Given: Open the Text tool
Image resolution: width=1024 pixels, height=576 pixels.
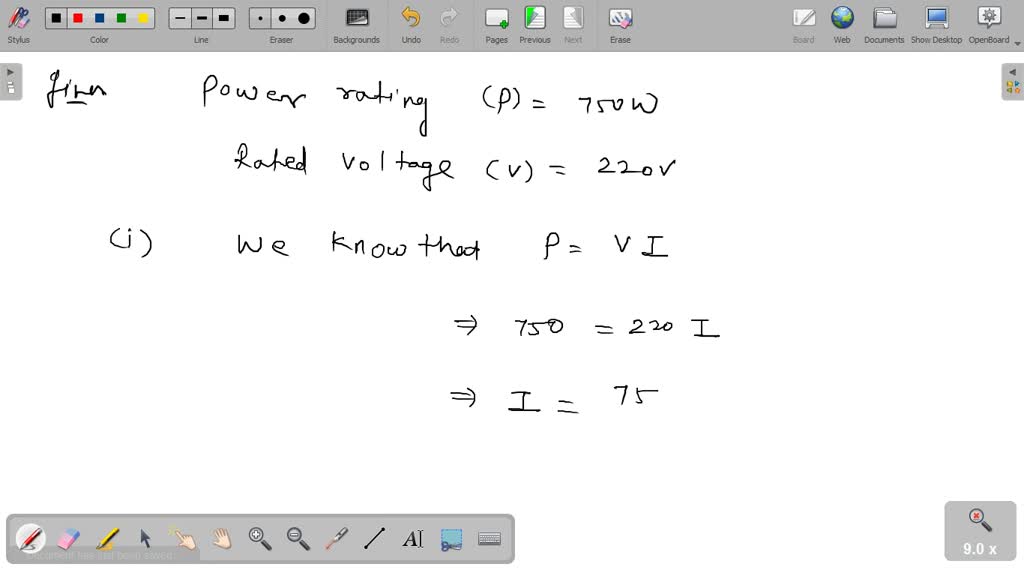Looking at the screenshot, I should [x=413, y=539].
